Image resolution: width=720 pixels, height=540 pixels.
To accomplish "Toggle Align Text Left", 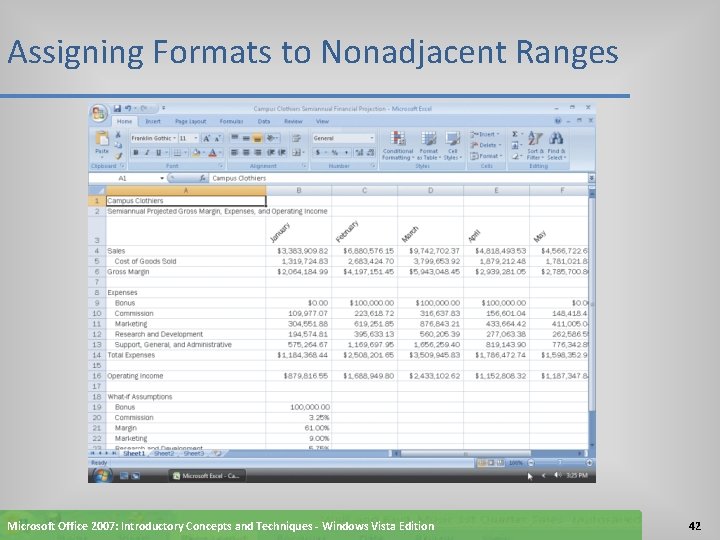I will pos(234,152).
